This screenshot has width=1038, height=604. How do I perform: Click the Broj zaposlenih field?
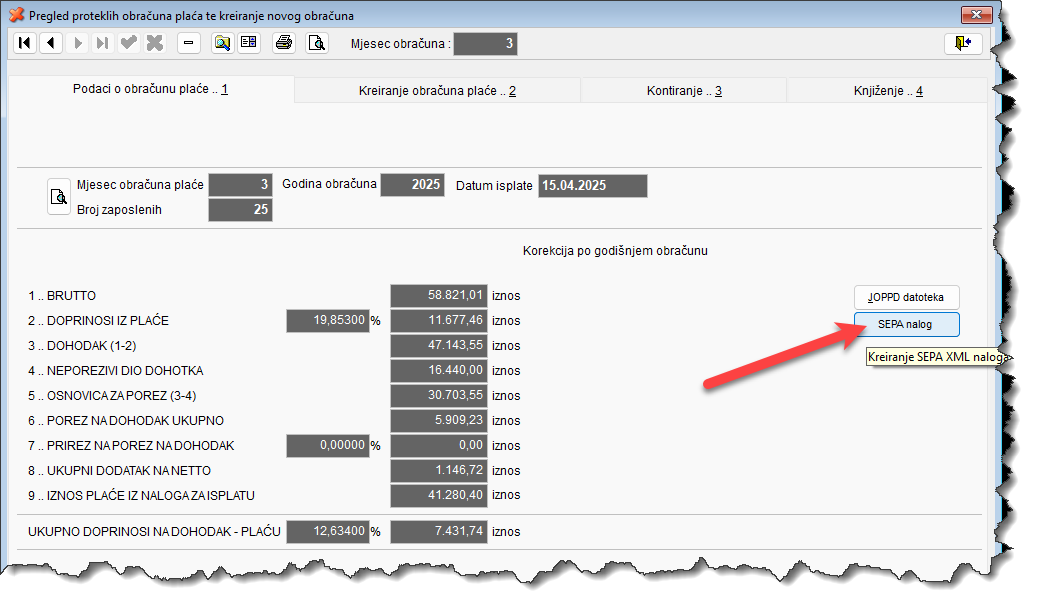coord(240,210)
